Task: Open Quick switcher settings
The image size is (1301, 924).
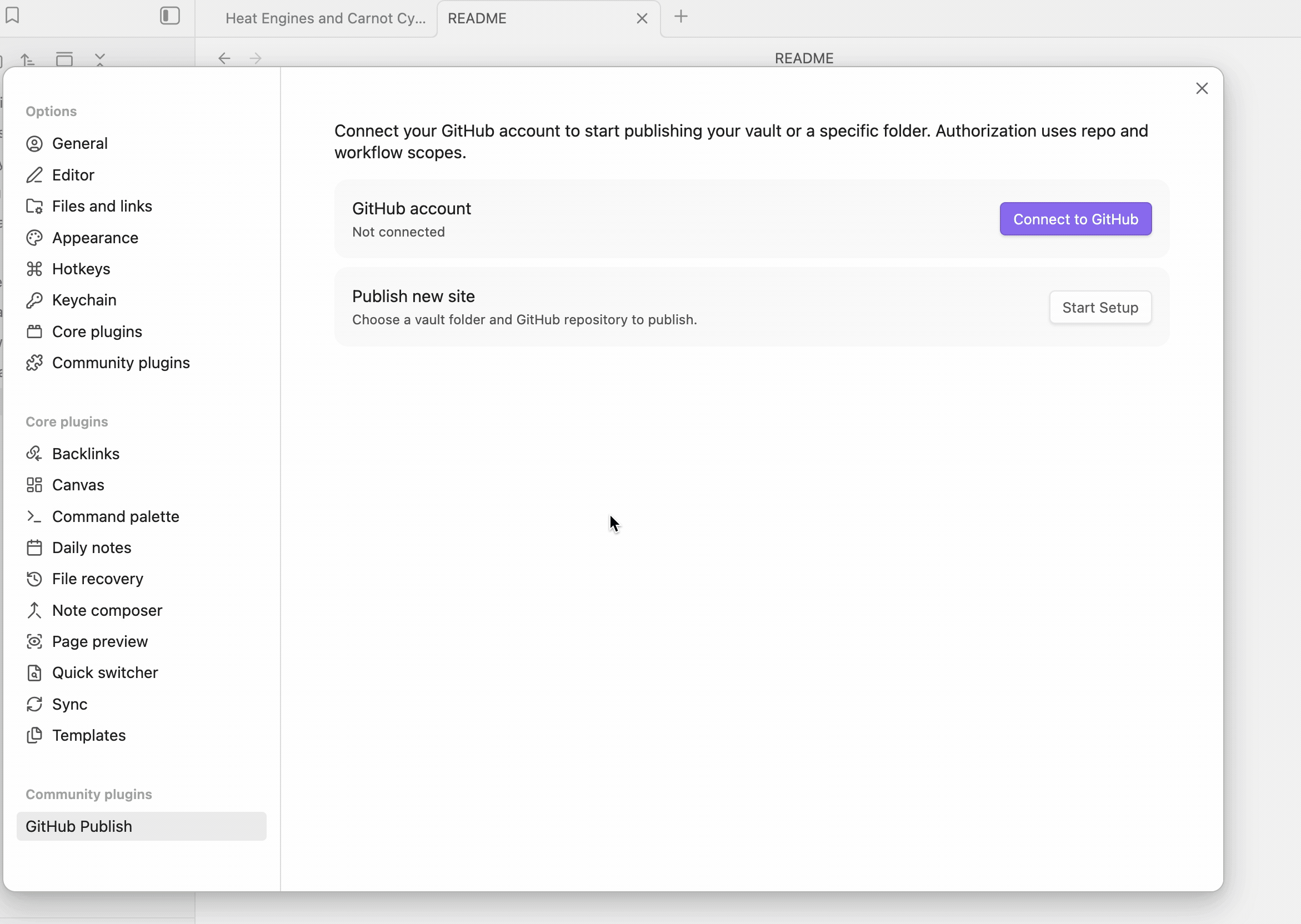Action: point(141,672)
